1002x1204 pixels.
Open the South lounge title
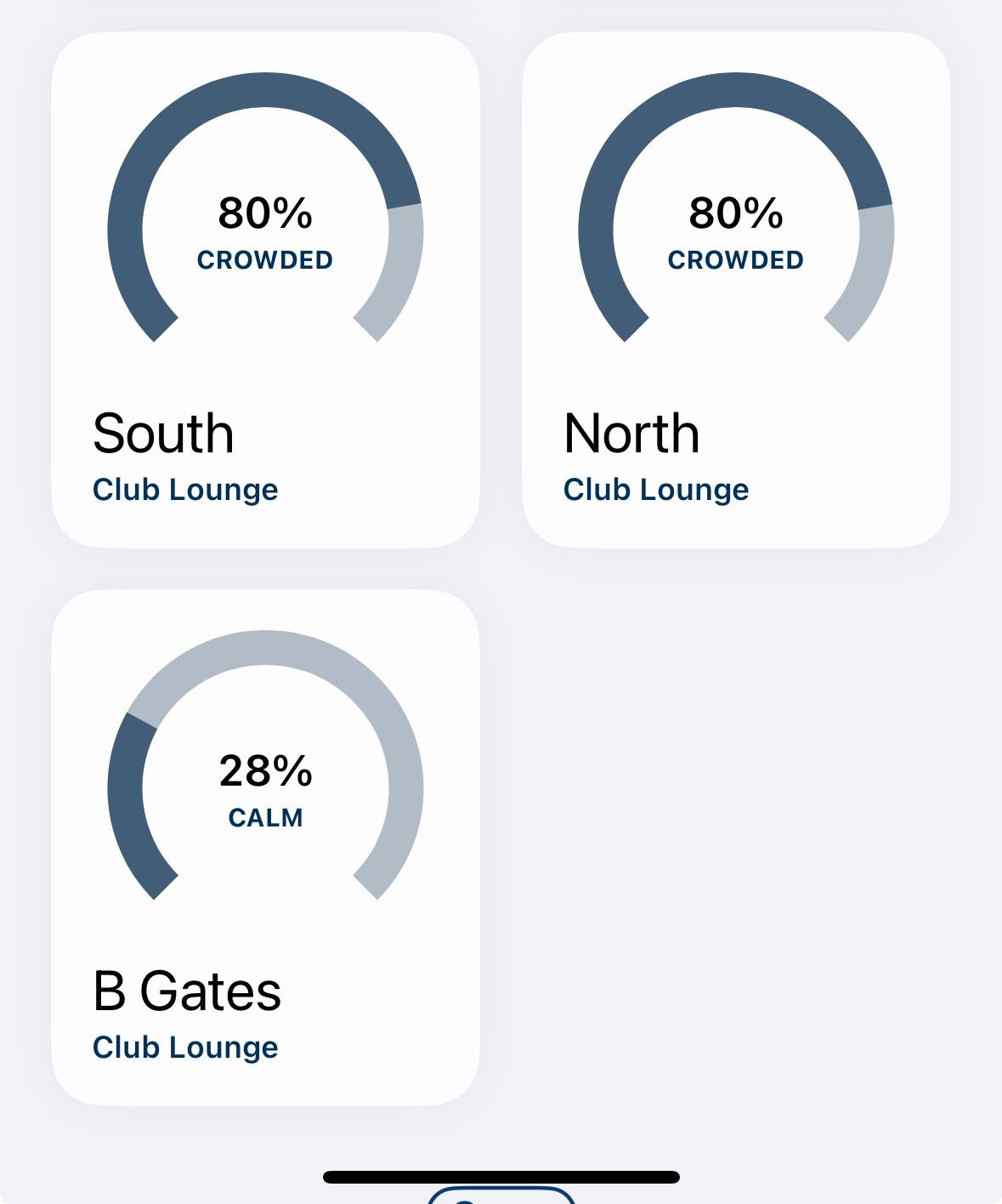click(163, 434)
